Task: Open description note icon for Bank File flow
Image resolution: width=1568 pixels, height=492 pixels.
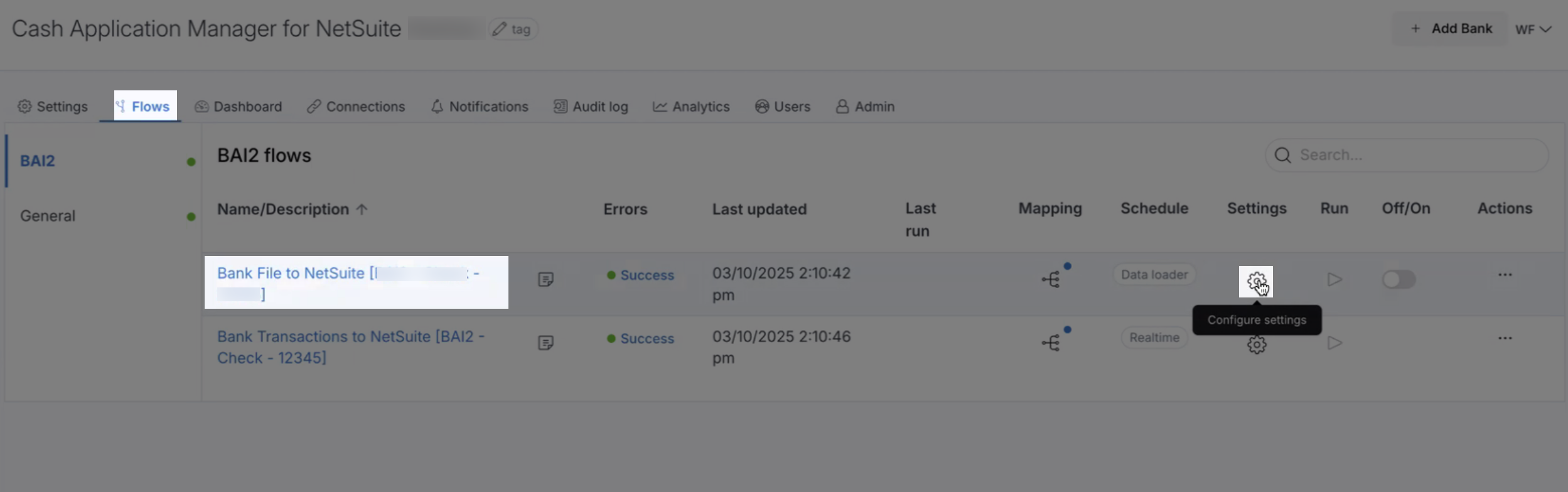Action: (x=546, y=279)
